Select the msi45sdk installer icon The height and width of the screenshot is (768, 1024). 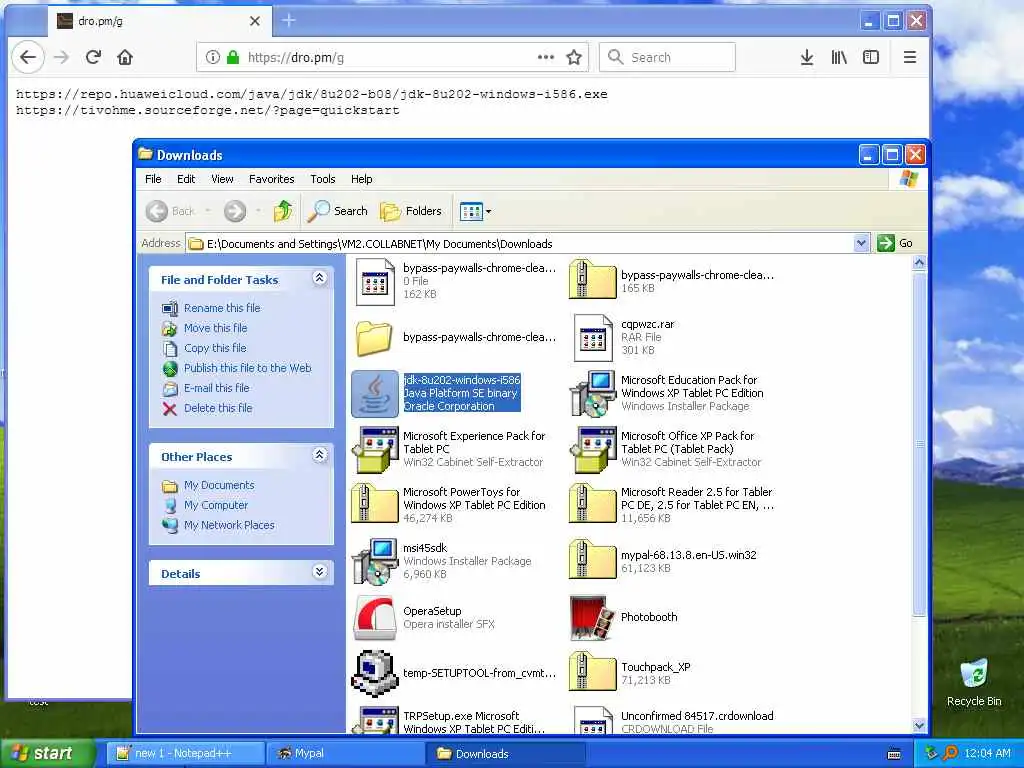(x=375, y=562)
